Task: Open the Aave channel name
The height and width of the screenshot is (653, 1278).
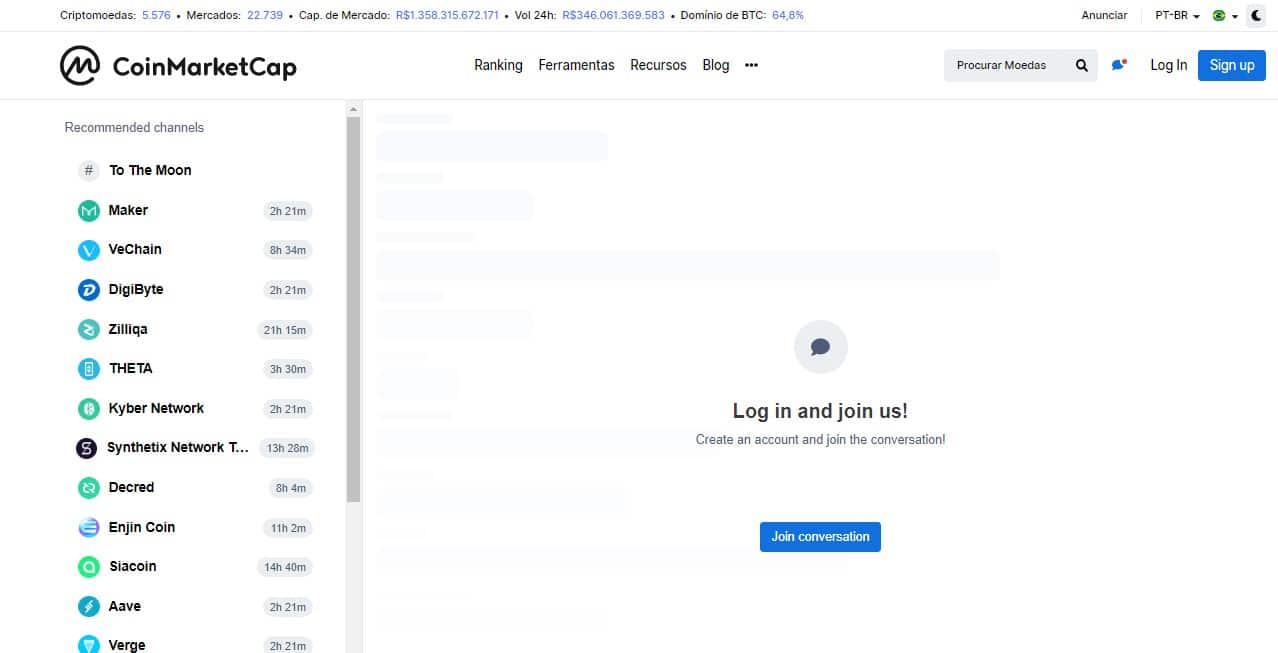Action: [125, 606]
